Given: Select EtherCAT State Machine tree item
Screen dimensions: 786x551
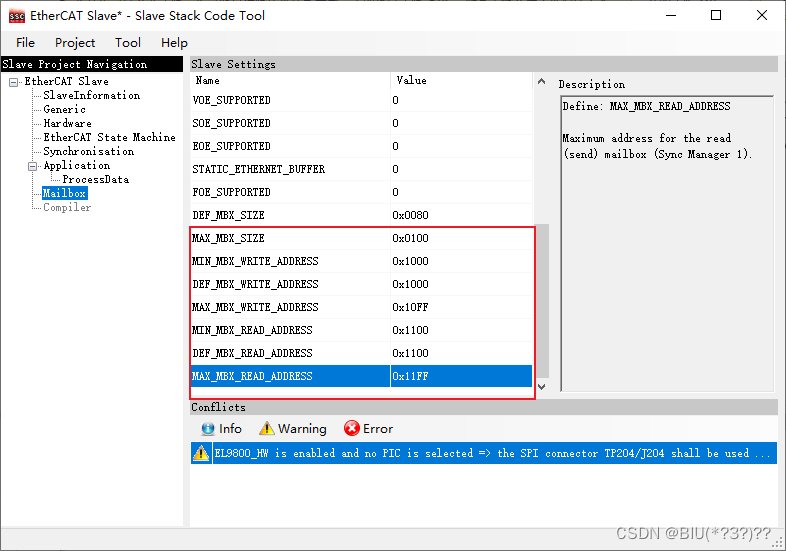Looking at the screenshot, I should point(109,137).
